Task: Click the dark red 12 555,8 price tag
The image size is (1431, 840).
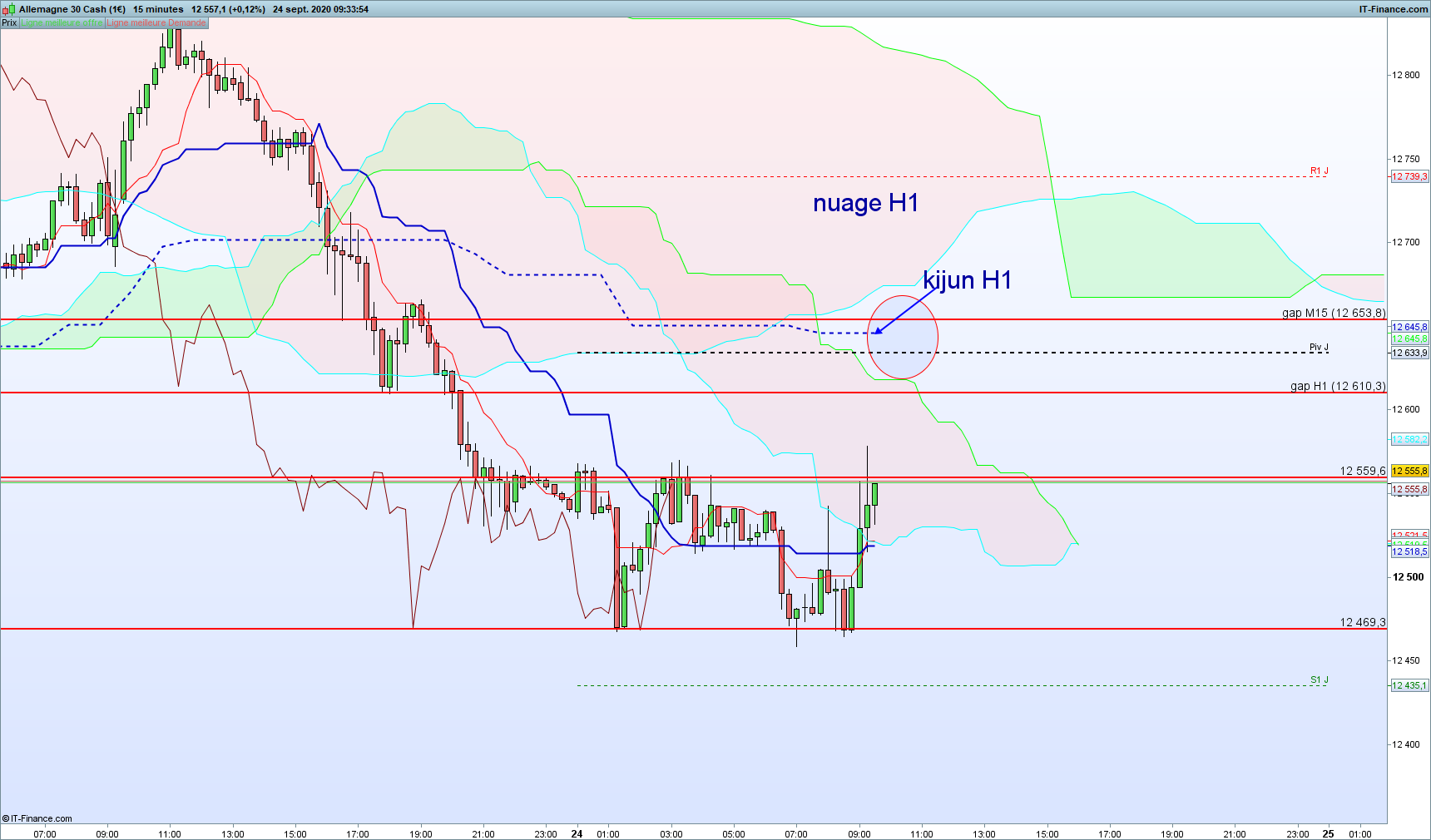Action: pyautogui.click(x=1409, y=489)
